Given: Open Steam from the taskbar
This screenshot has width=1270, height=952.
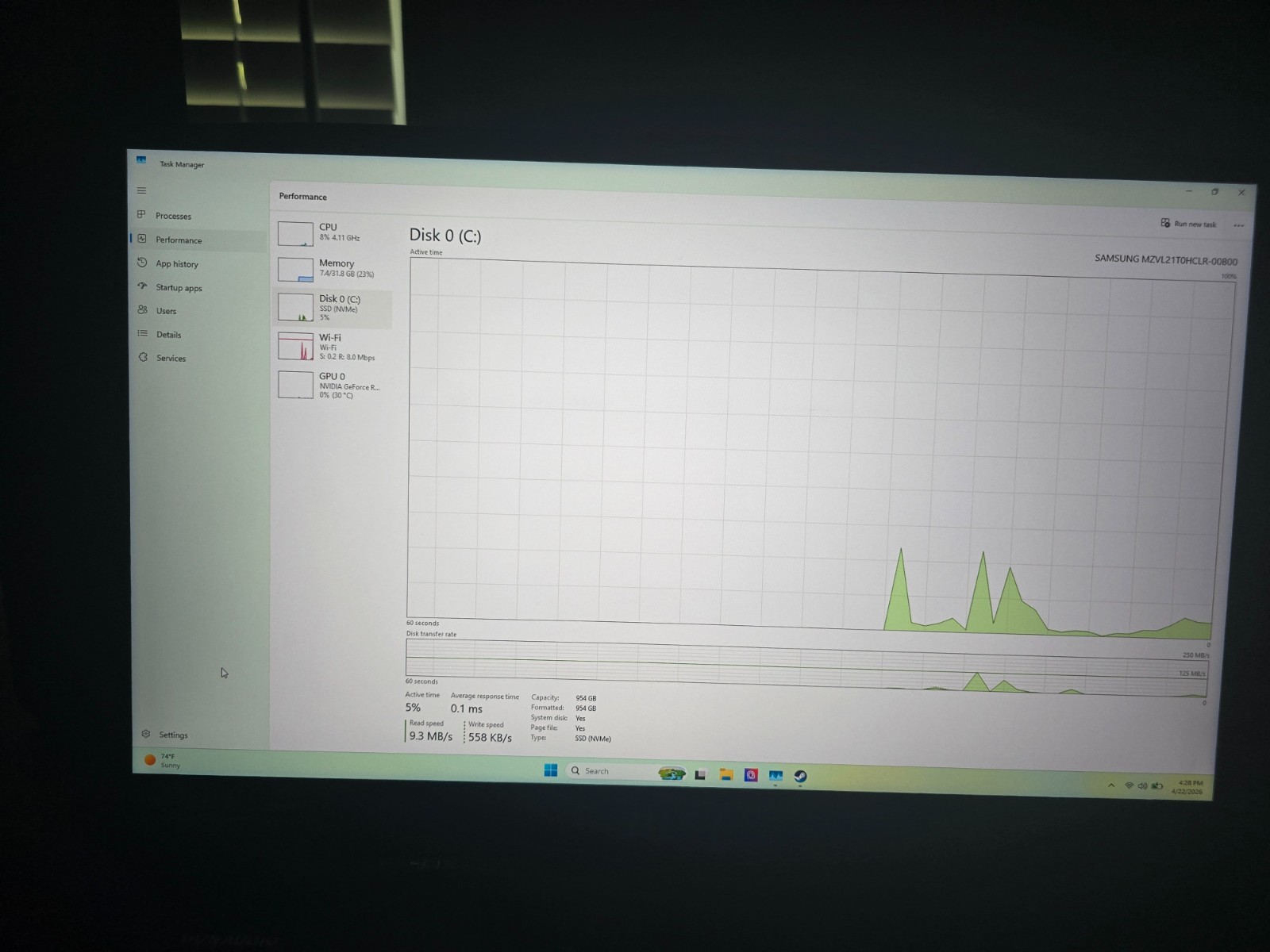Looking at the screenshot, I should tap(800, 777).
